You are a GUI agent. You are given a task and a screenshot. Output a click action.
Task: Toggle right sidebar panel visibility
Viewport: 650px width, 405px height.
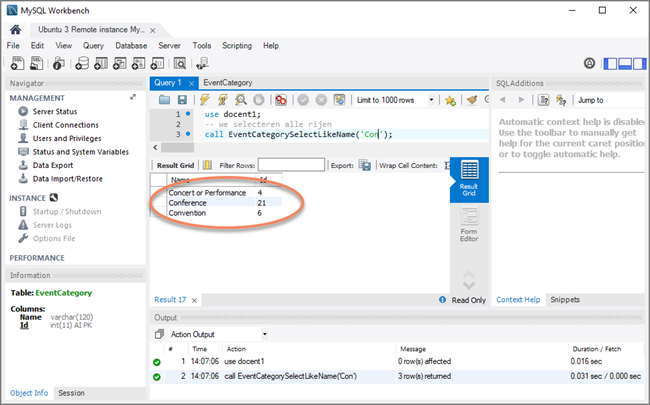click(639, 63)
